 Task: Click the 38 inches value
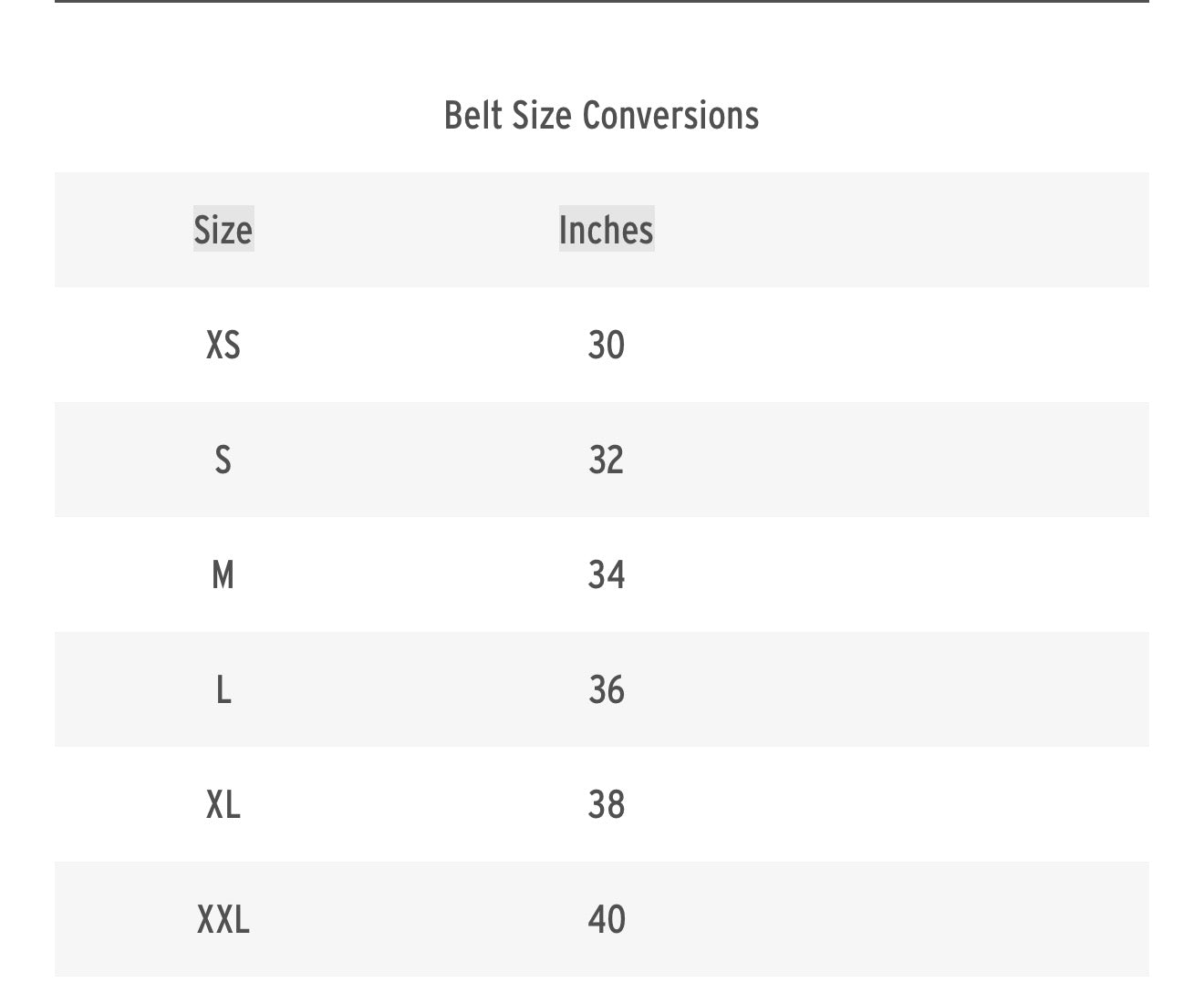pyautogui.click(x=607, y=804)
